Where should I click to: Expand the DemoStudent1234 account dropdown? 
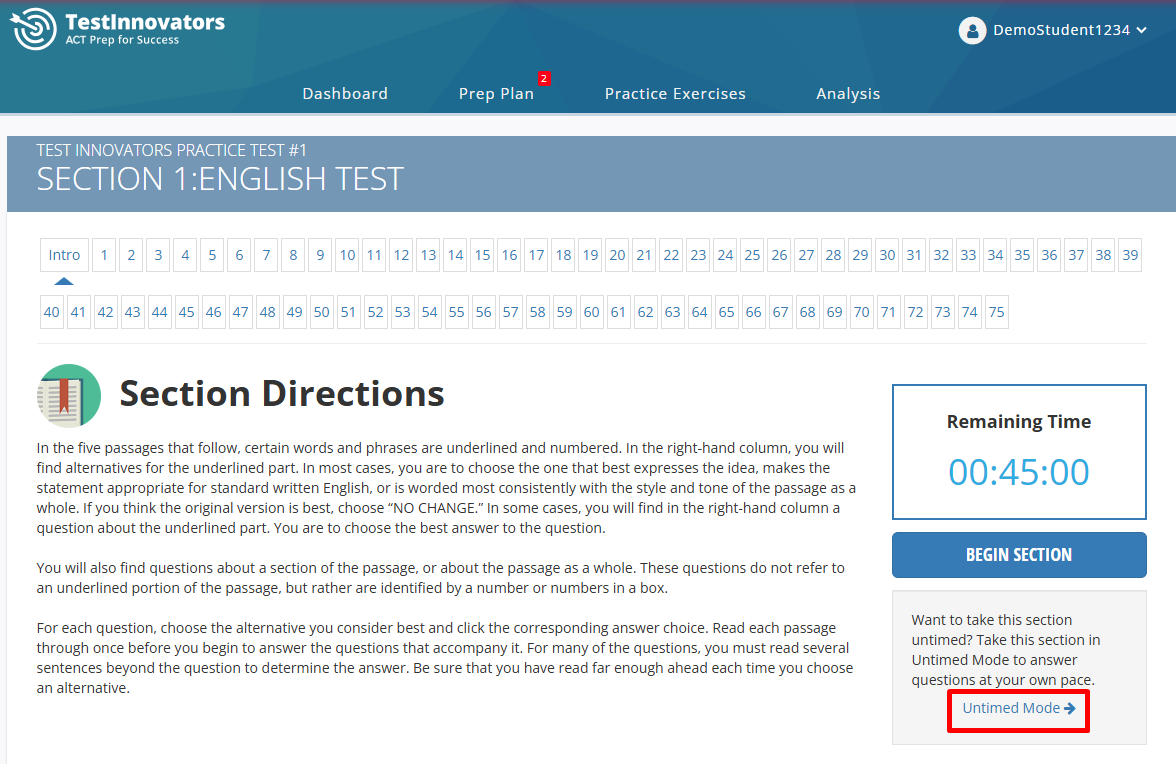pyautogui.click(x=1141, y=30)
